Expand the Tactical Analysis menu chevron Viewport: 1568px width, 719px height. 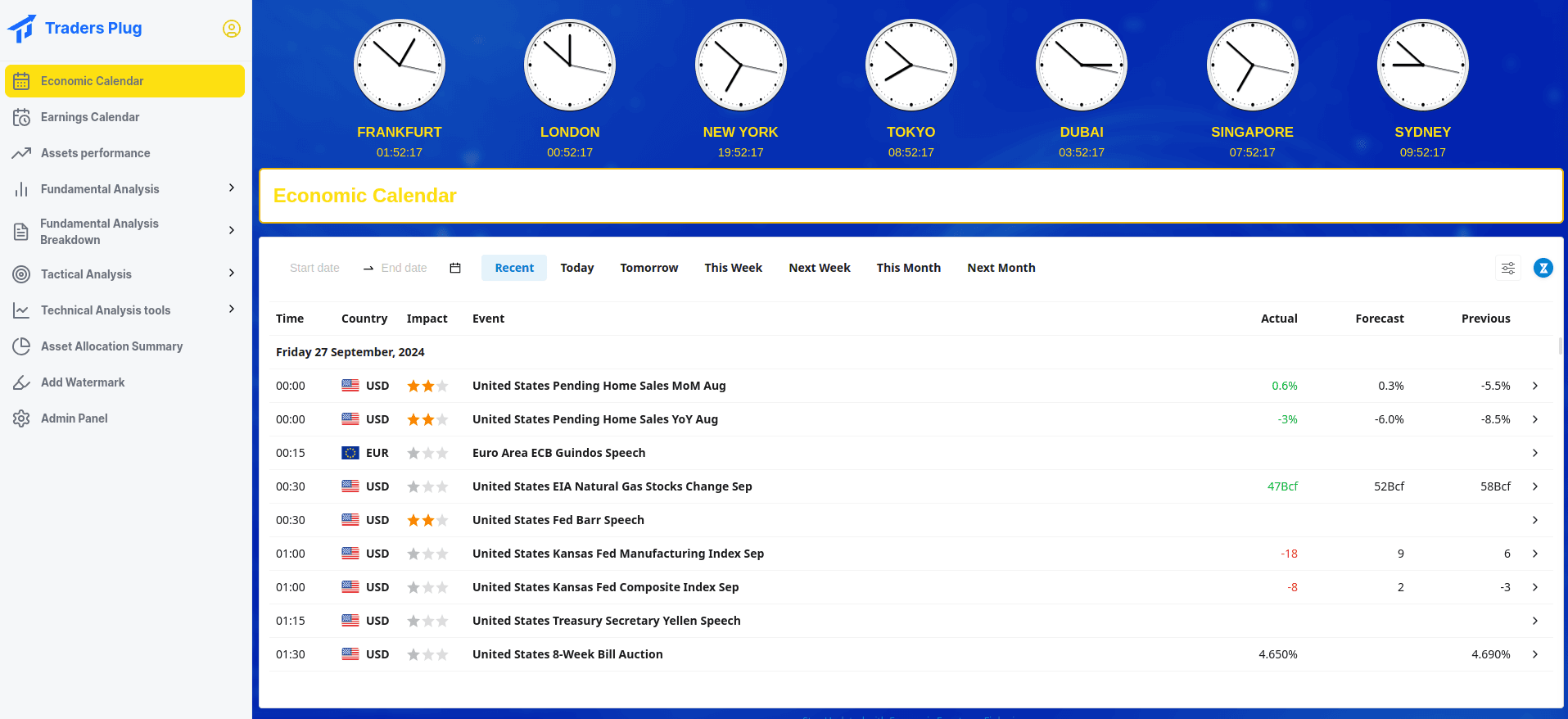pos(232,273)
